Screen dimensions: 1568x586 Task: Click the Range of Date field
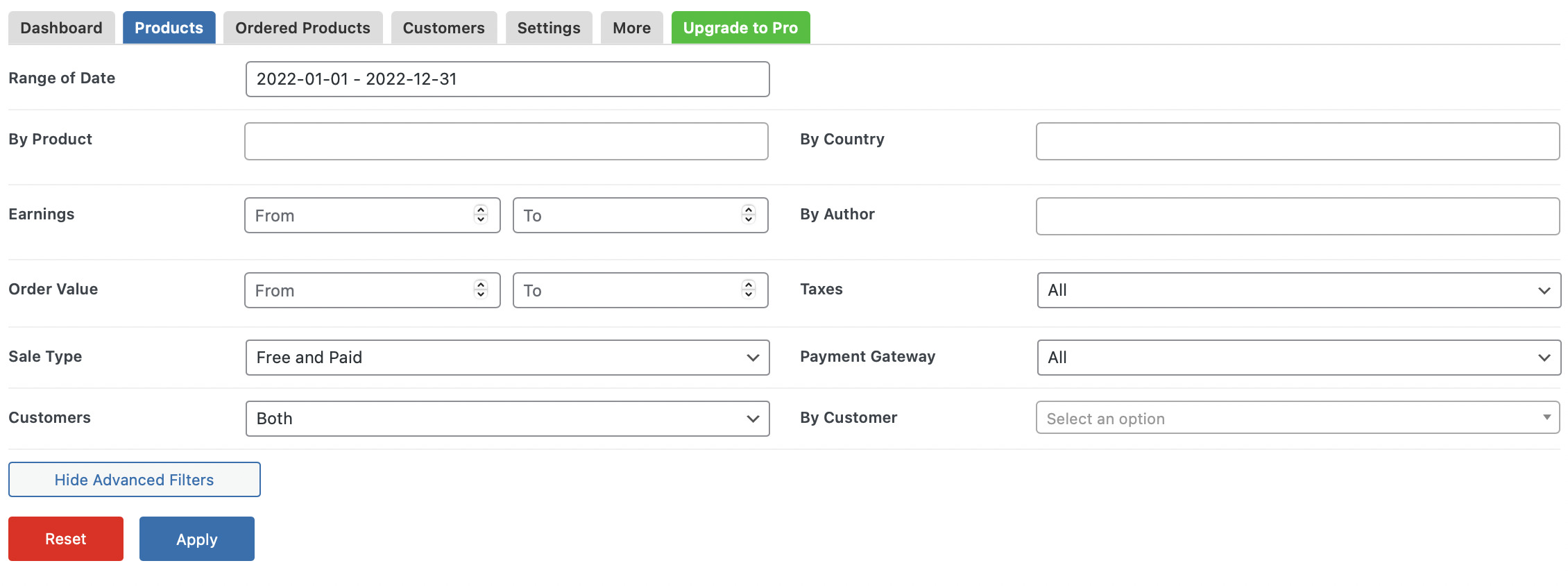[507, 79]
